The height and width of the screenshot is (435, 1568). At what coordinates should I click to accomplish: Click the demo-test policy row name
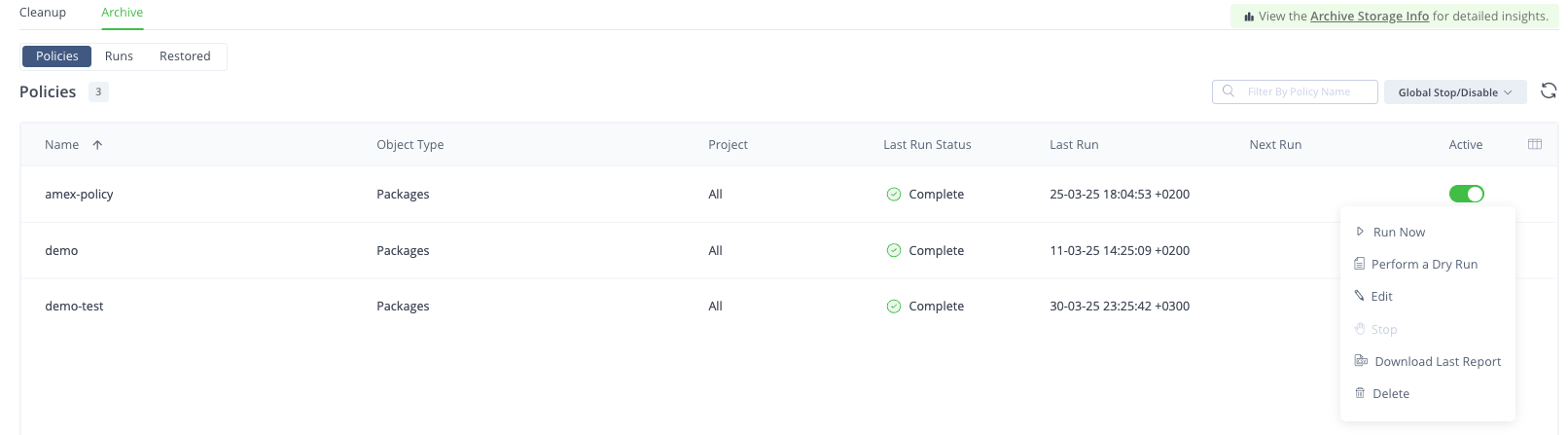tap(74, 306)
